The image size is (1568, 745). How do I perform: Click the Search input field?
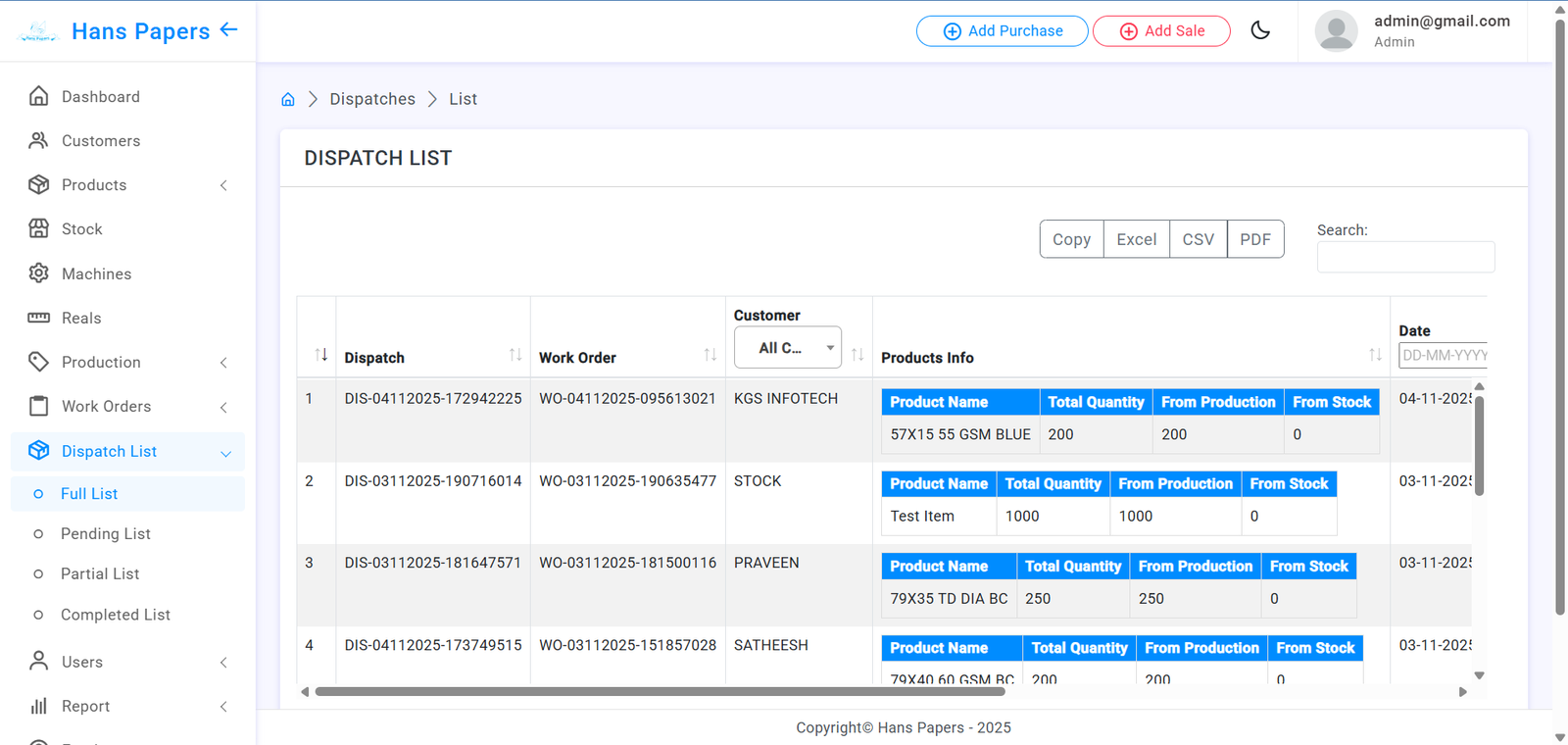[1405, 257]
